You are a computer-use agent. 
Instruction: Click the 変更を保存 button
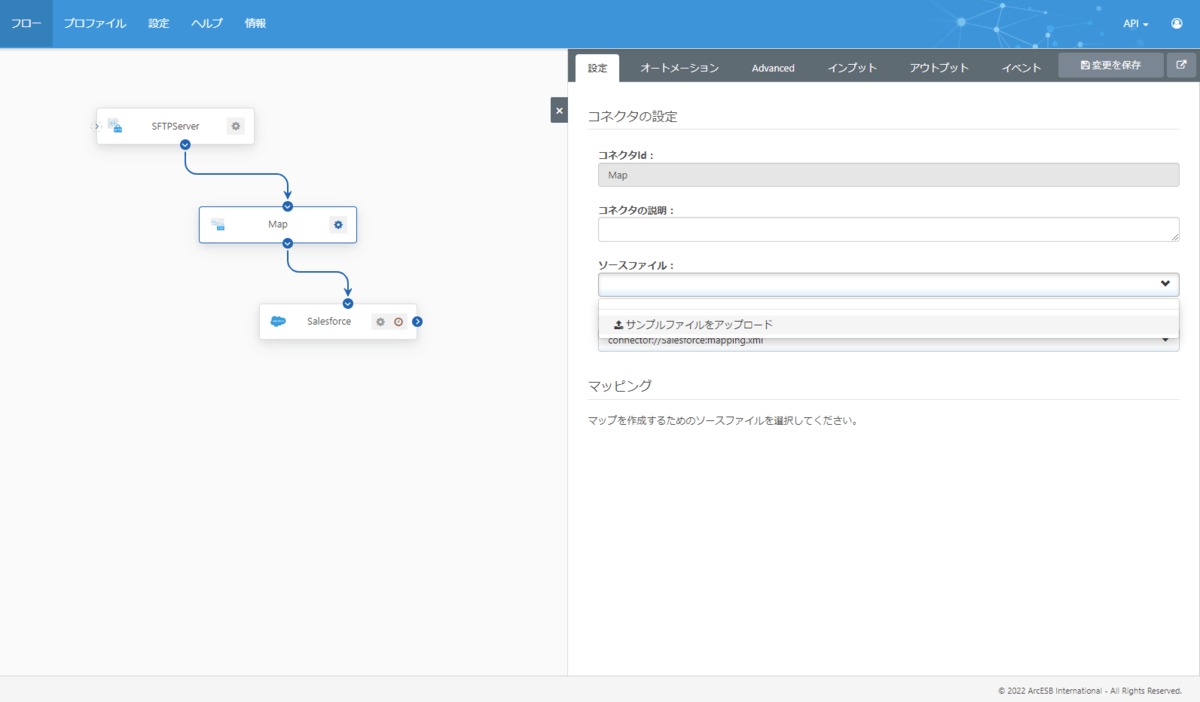coord(1111,66)
